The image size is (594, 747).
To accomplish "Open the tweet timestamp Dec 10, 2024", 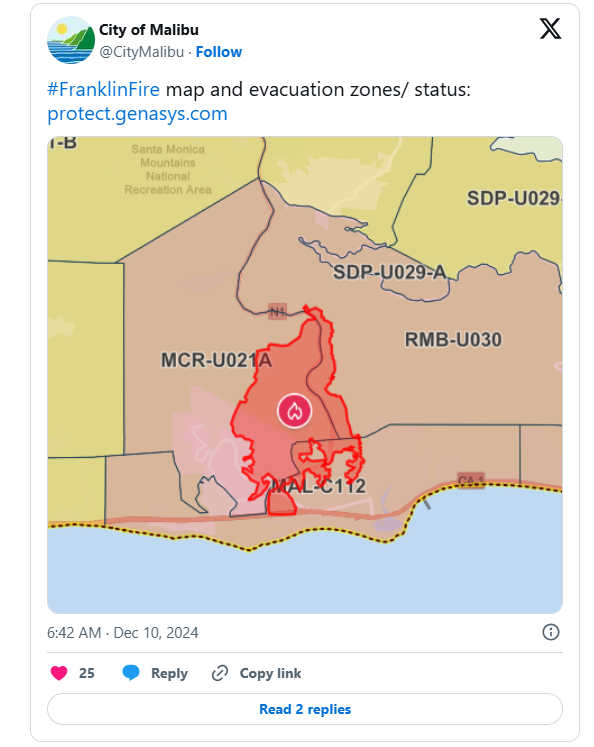I will 122,633.
